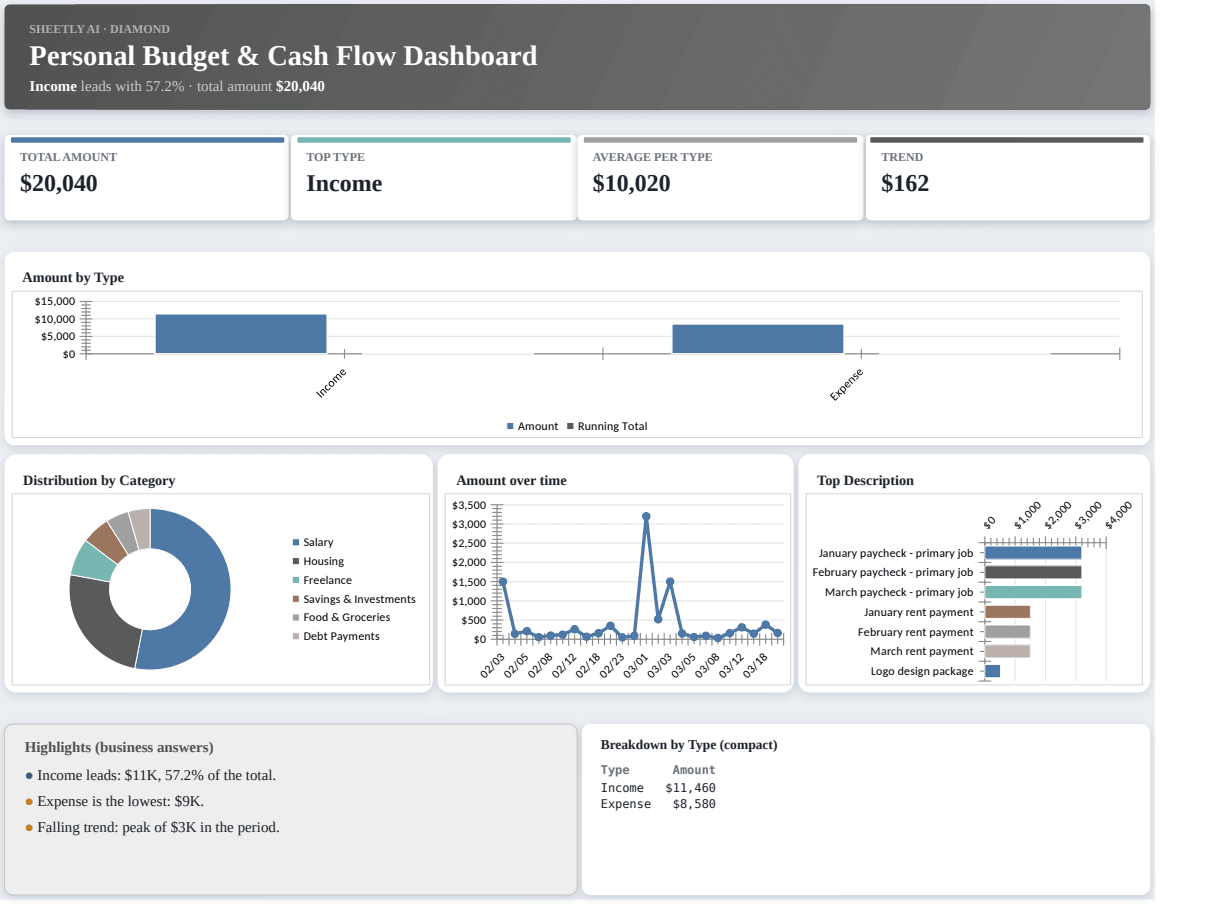Viewport: 1227px width, 922px height.
Task: Click the $3,500 axis label in line chart
Action: [470, 505]
